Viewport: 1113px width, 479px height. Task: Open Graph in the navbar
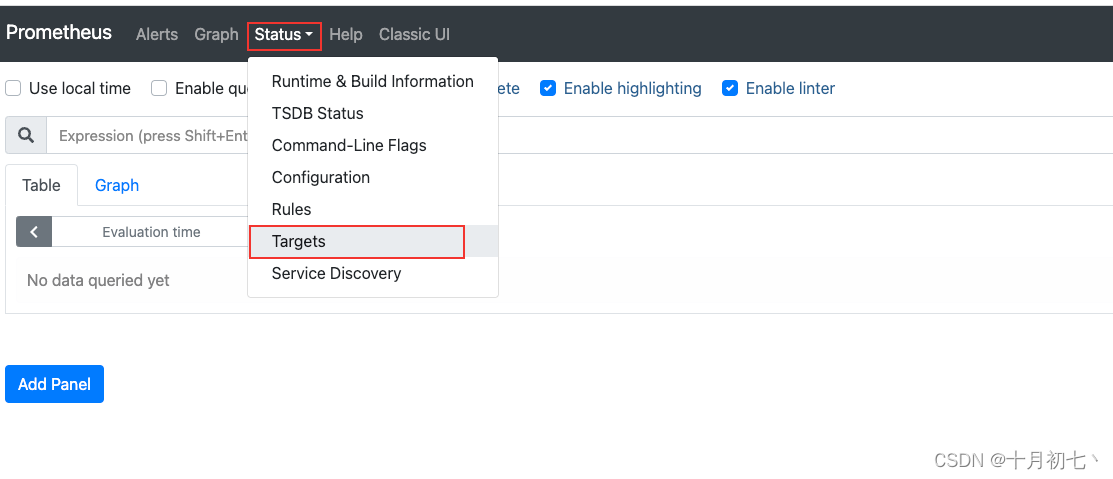point(216,35)
